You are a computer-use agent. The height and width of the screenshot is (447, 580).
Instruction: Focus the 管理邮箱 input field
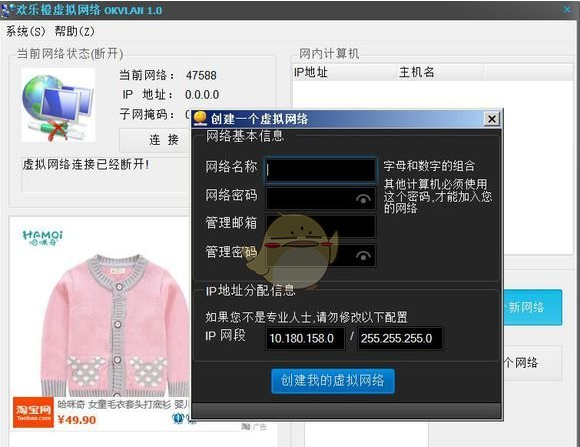[321, 226]
